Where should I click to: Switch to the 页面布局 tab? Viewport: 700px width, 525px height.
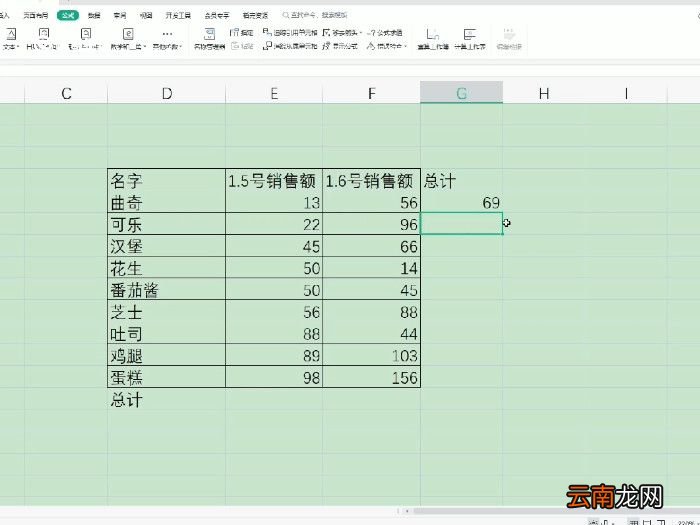click(36, 15)
